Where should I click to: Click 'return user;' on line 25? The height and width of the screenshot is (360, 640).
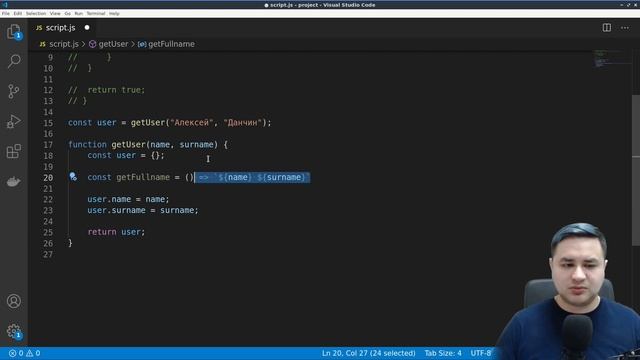tap(116, 232)
